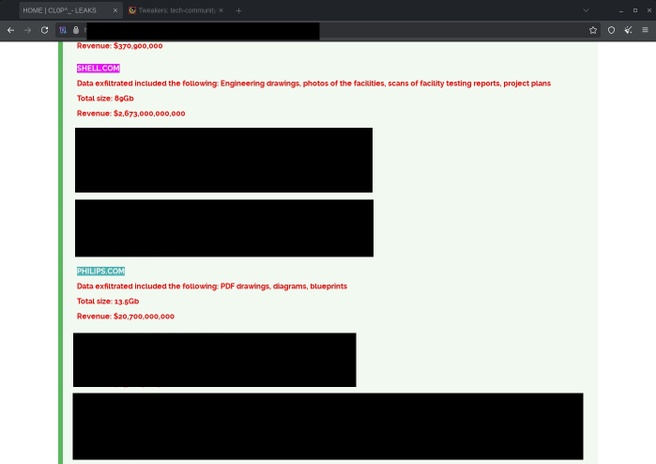Open the shield protection icon in the toolbar
The image size is (656, 464).
611,30
